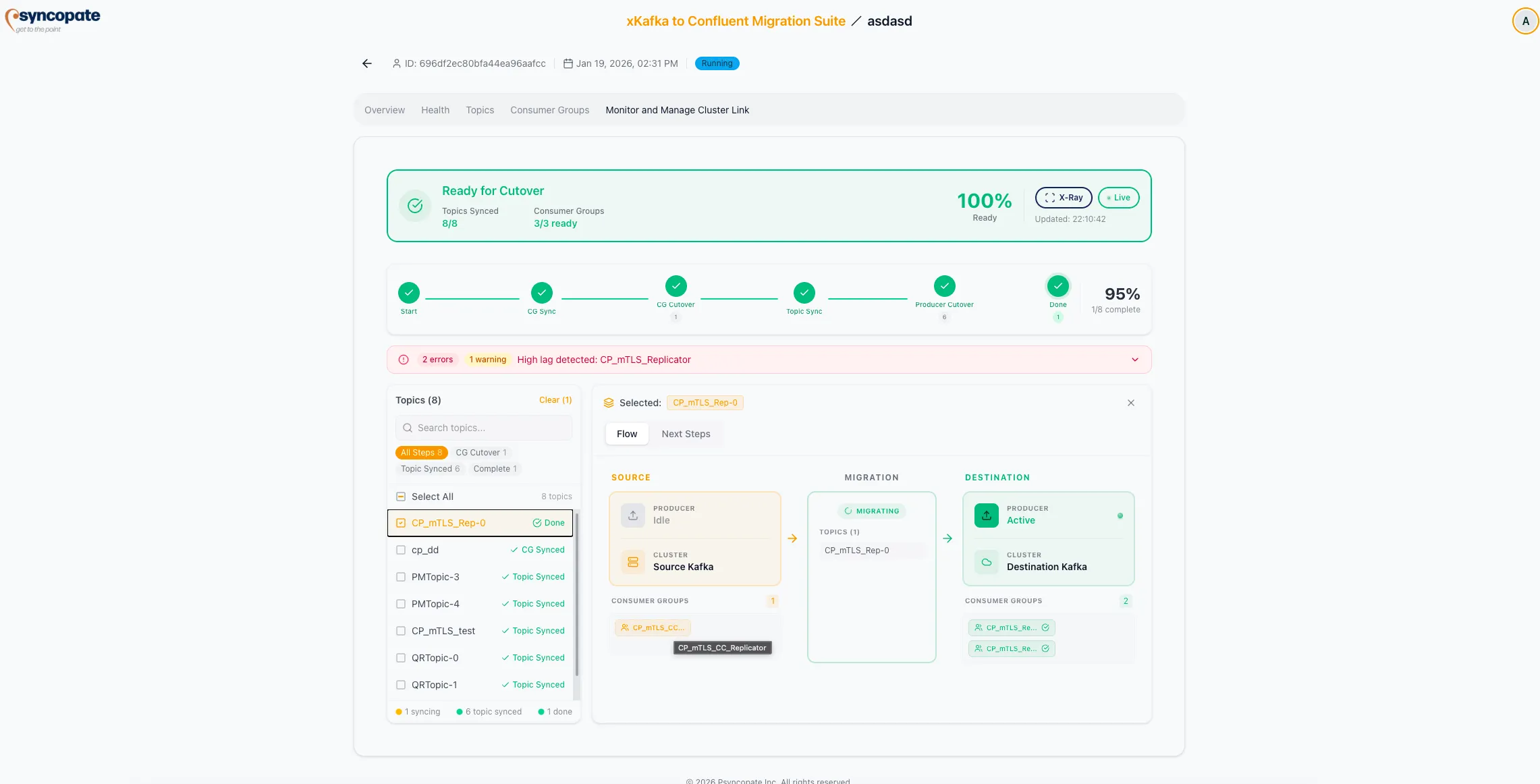The image size is (1540, 784).
Task: Click the Producer upload icon under Source
Action: point(632,515)
